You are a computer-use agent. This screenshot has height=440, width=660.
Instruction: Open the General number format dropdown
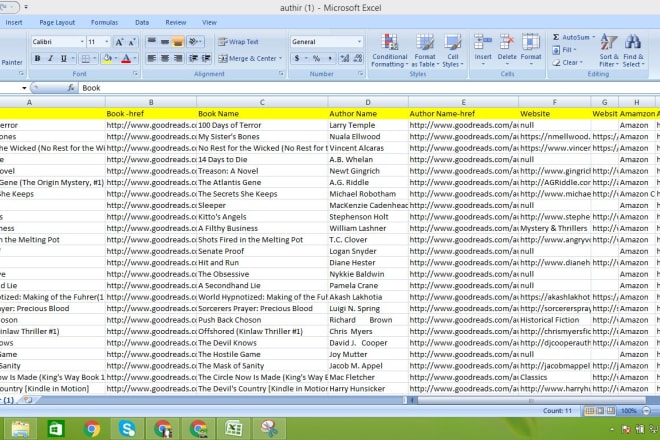(359, 42)
